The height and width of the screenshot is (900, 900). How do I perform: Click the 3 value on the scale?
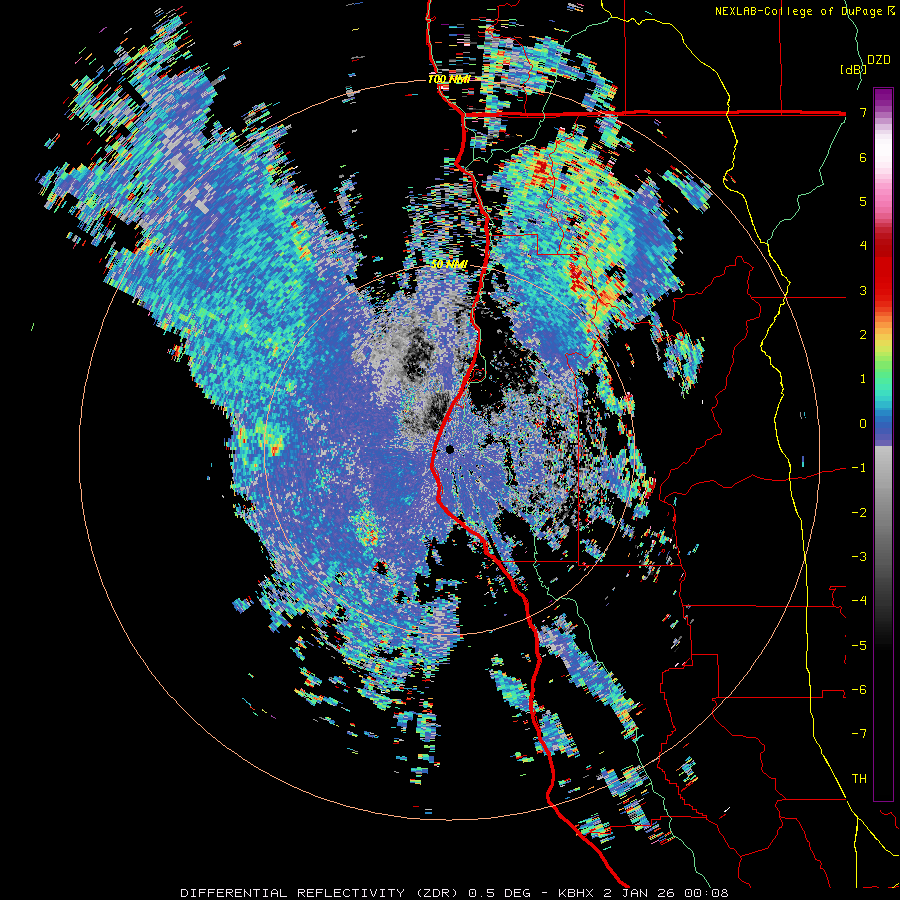(863, 290)
